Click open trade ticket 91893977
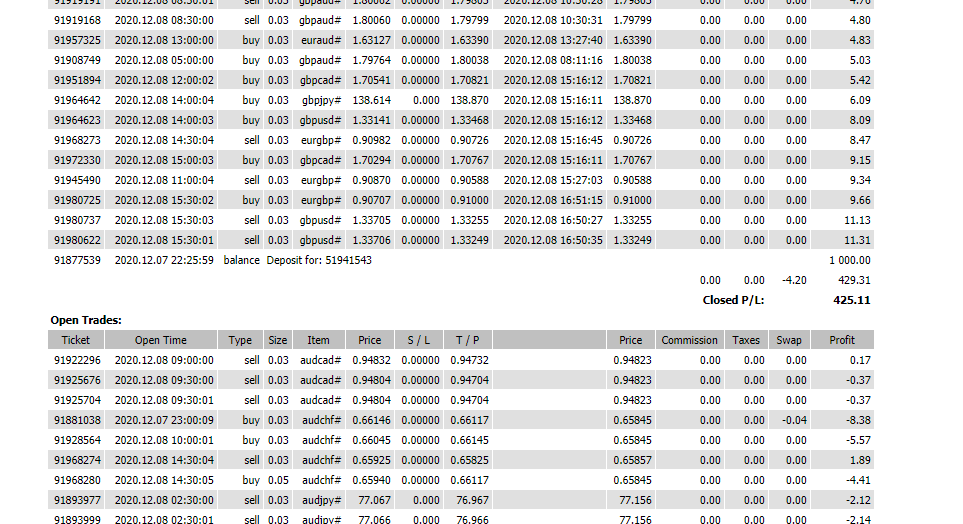Viewport: 963px width, 524px height. 77,500
